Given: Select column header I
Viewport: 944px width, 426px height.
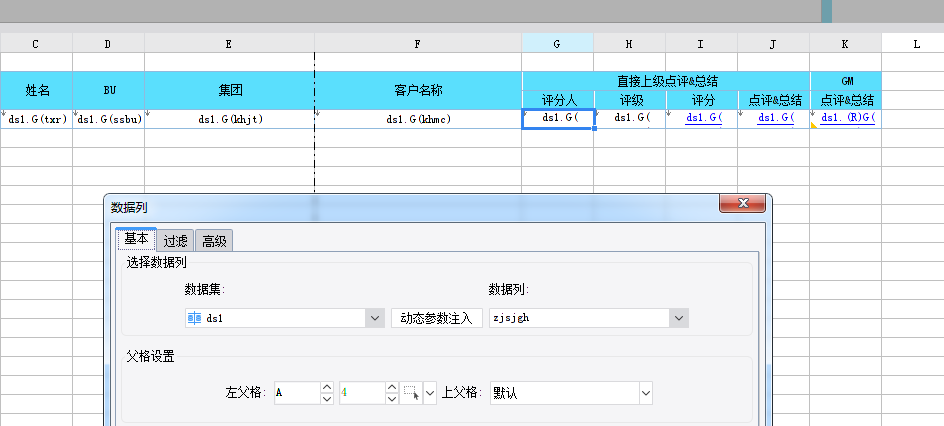Looking at the screenshot, I should coord(701,43).
